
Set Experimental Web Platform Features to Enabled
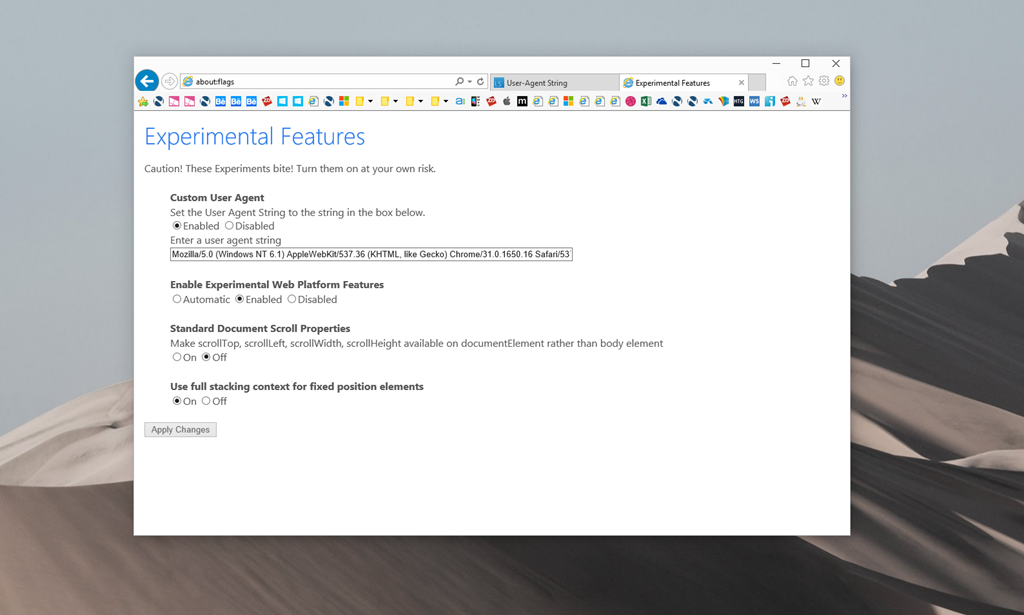pos(240,299)
